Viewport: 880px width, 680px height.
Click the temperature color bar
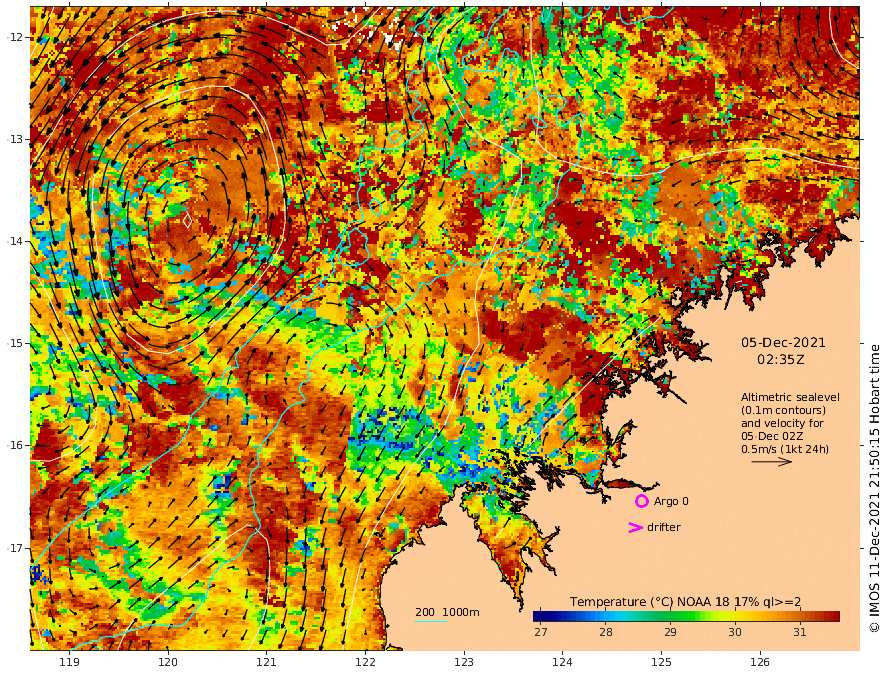click(x=686, y=617)
